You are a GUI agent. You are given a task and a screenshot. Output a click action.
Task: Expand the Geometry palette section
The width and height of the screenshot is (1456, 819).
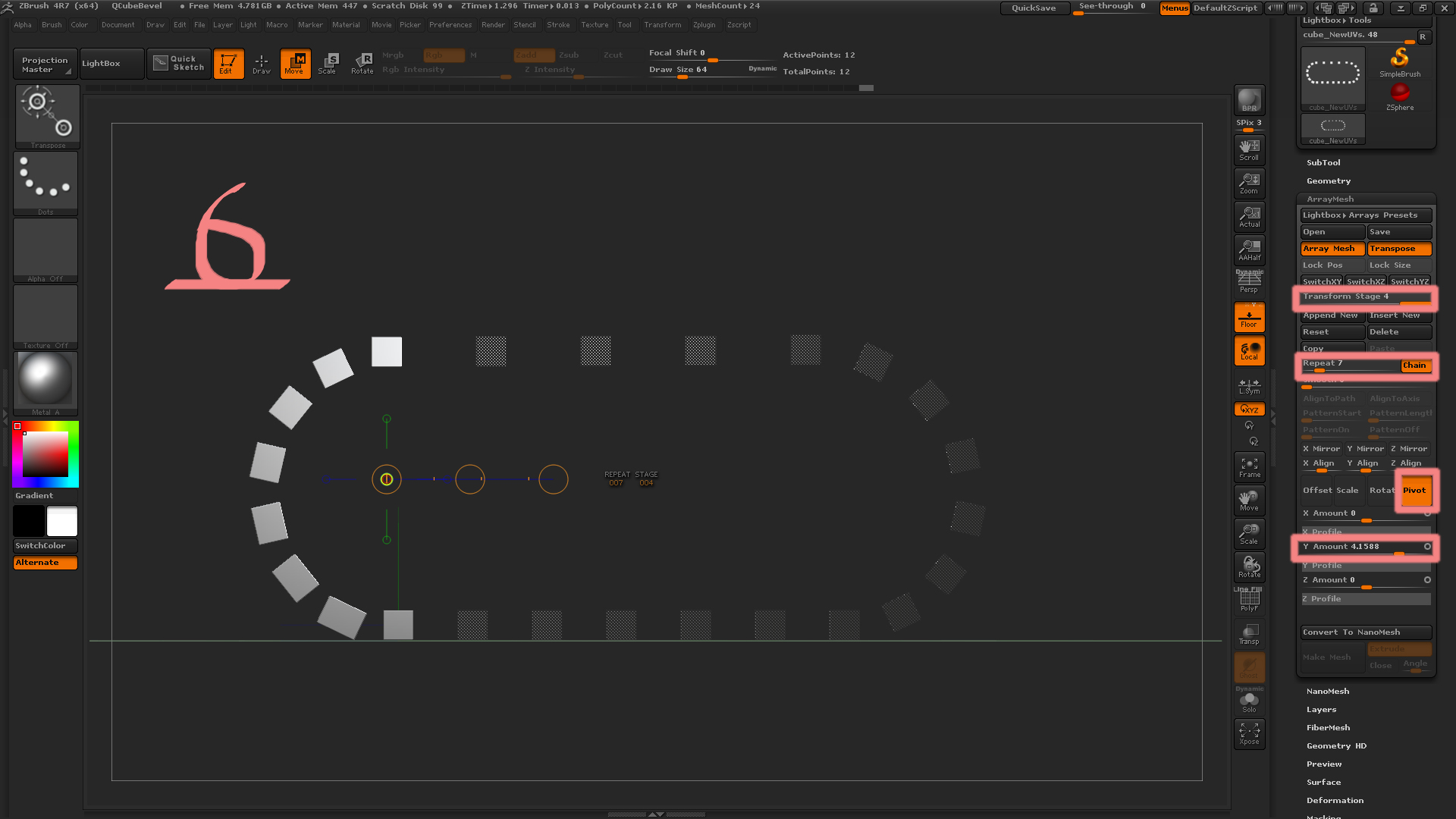click(x=1329, y=181)
